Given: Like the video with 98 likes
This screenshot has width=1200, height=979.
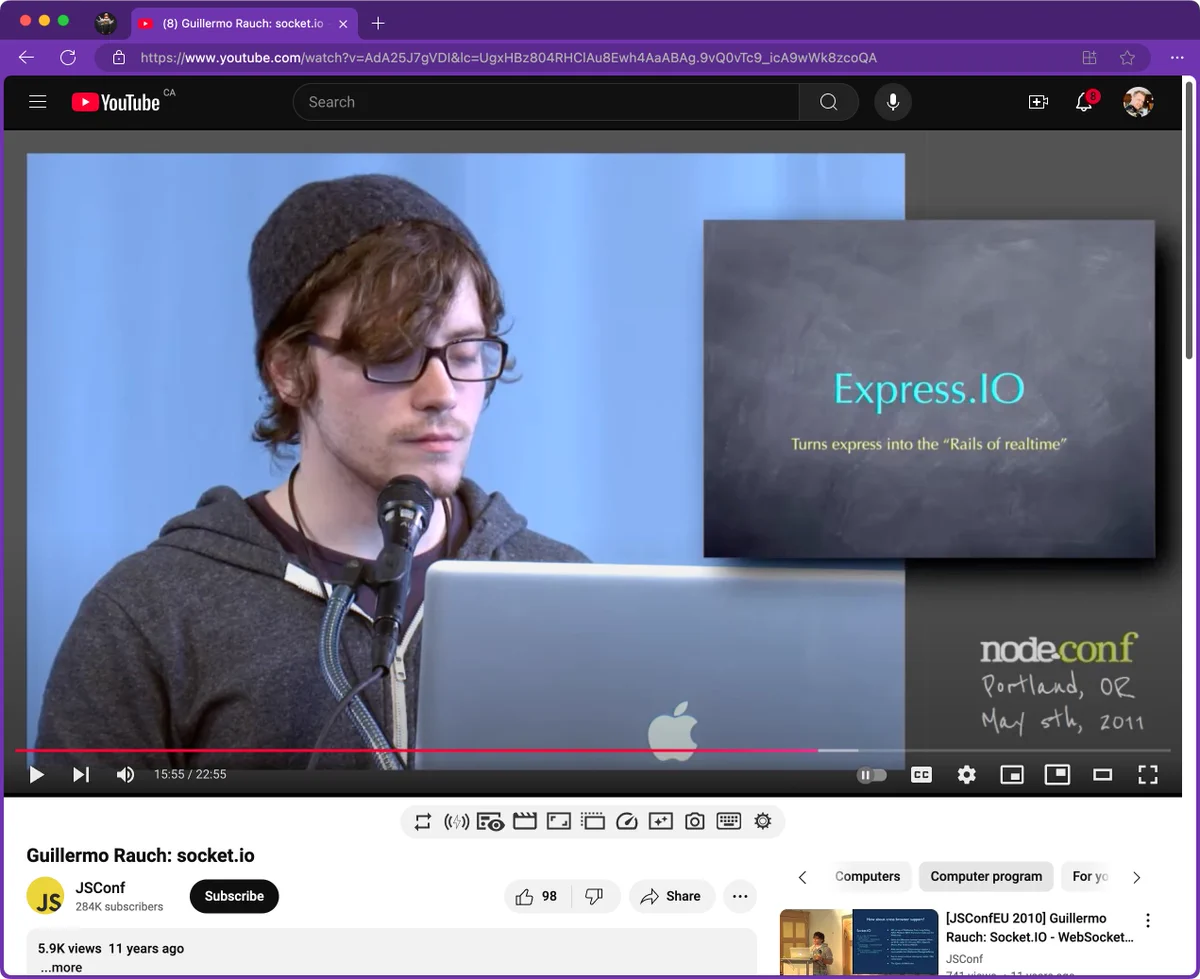Looking at the screenshot, I should click(537, 896).
